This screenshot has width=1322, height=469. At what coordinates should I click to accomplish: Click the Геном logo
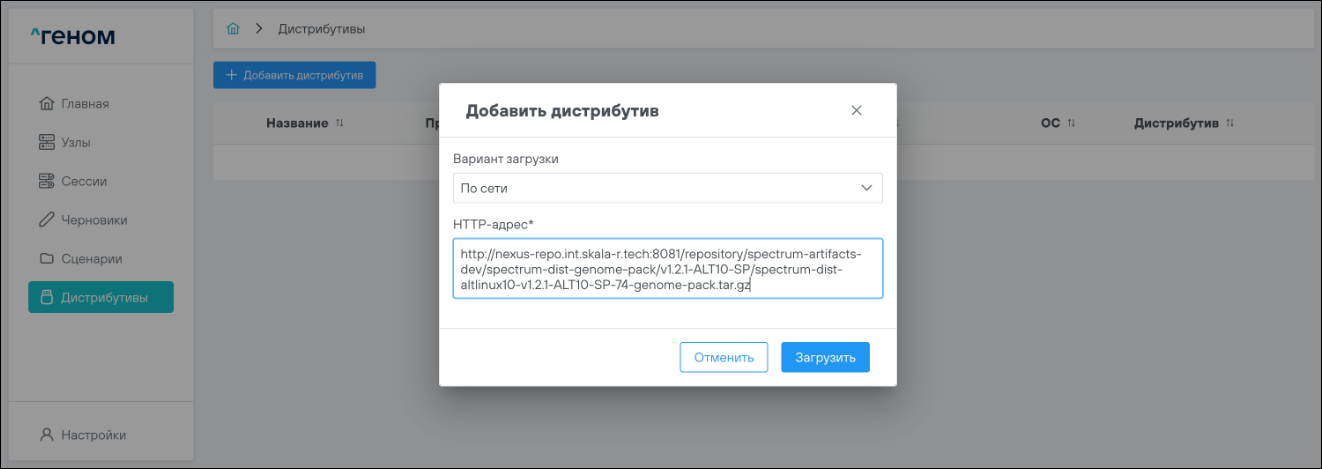point(73,37)
